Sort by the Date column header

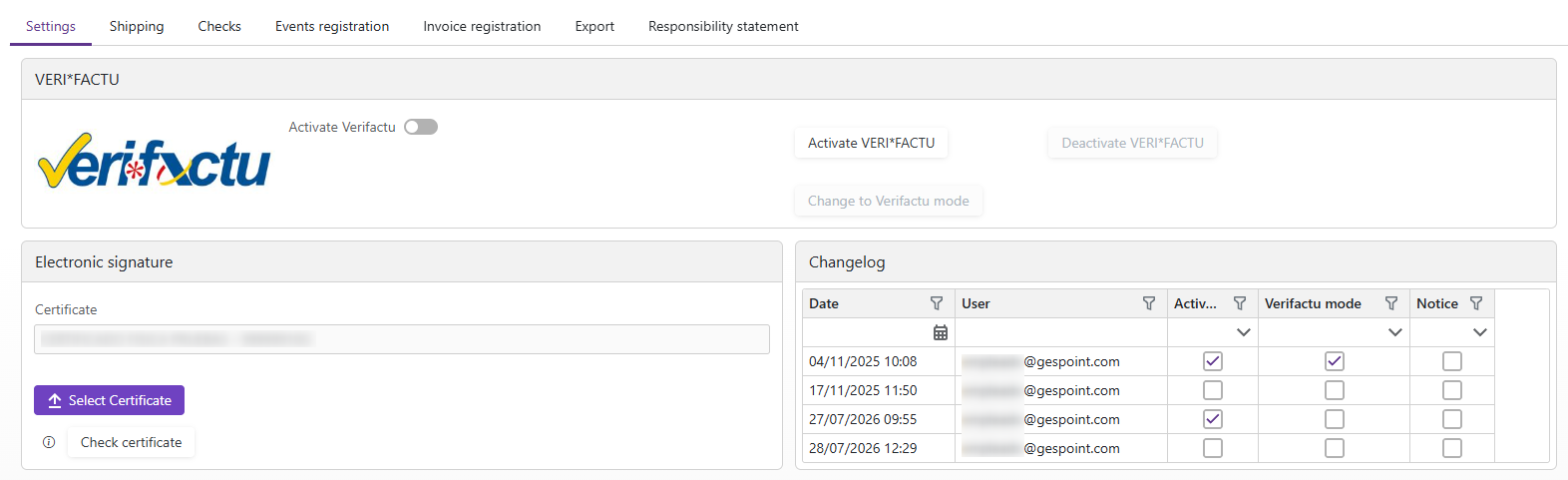[824, 303]
